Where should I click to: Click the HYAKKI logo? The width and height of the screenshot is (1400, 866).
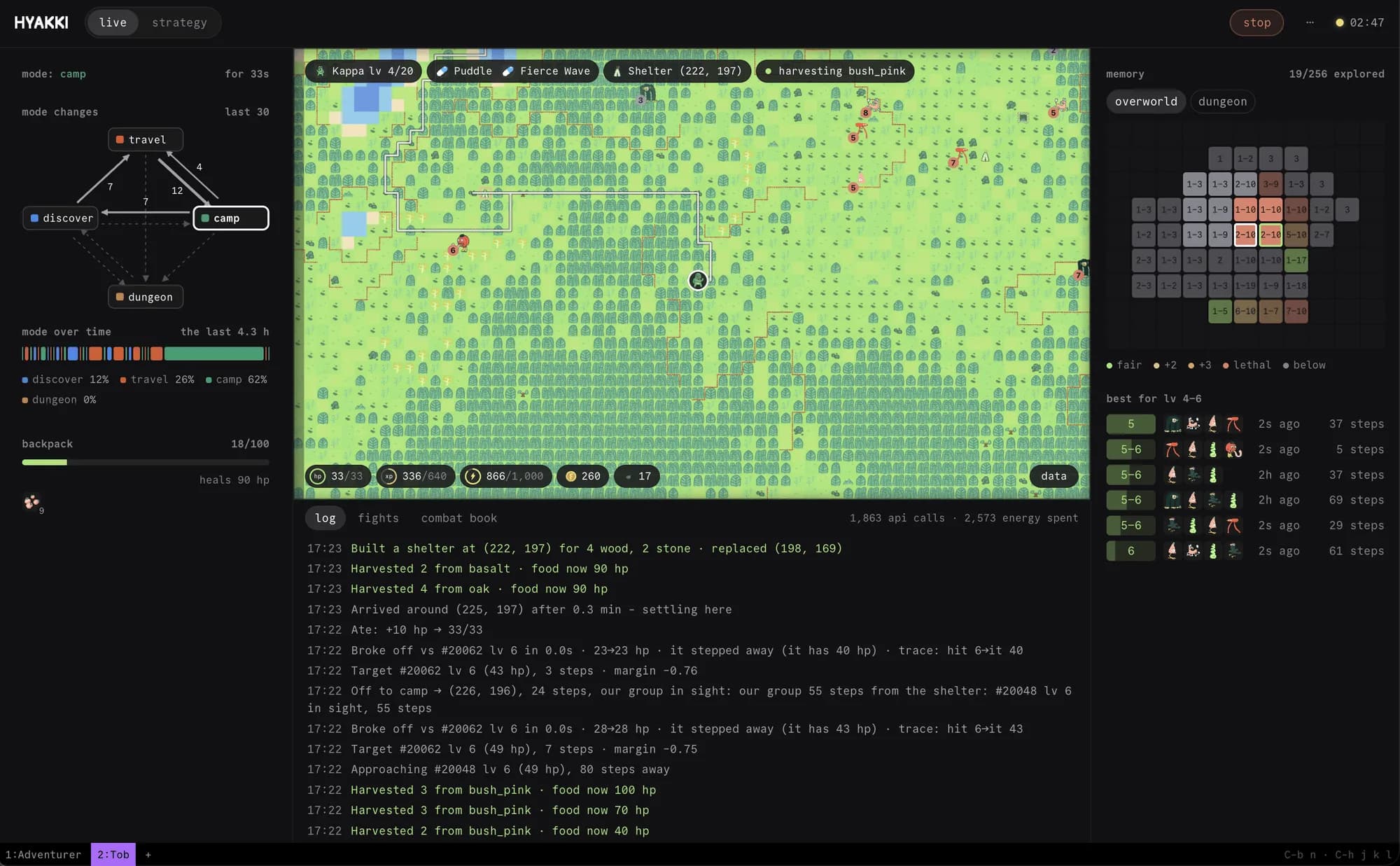point(41,22)
